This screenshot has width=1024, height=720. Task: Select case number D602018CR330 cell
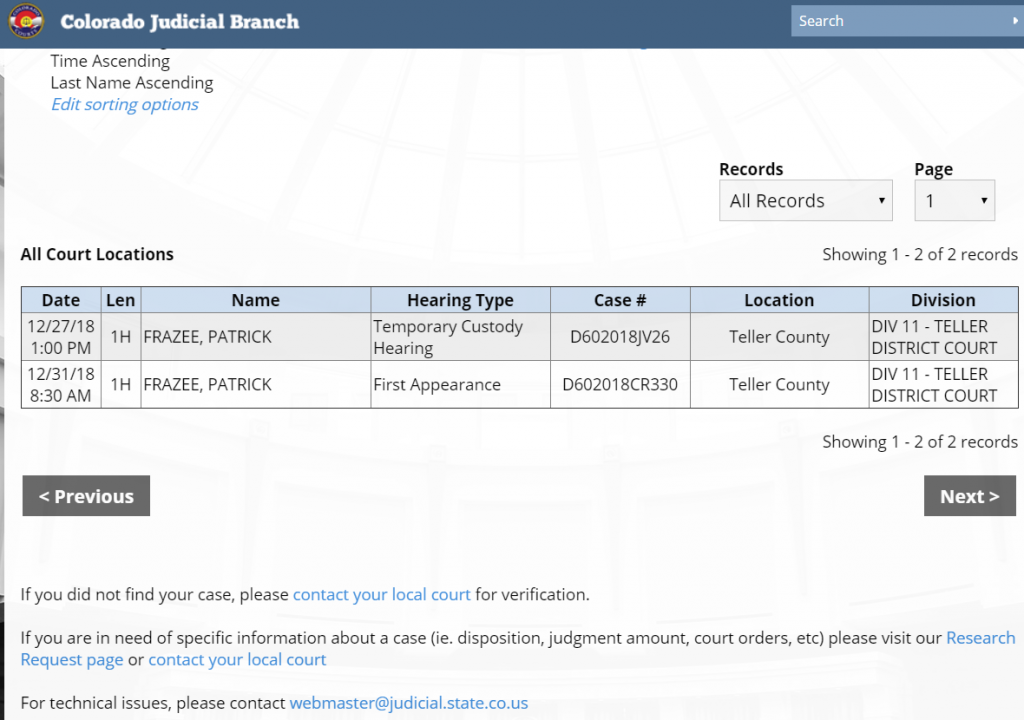[619, 385]
